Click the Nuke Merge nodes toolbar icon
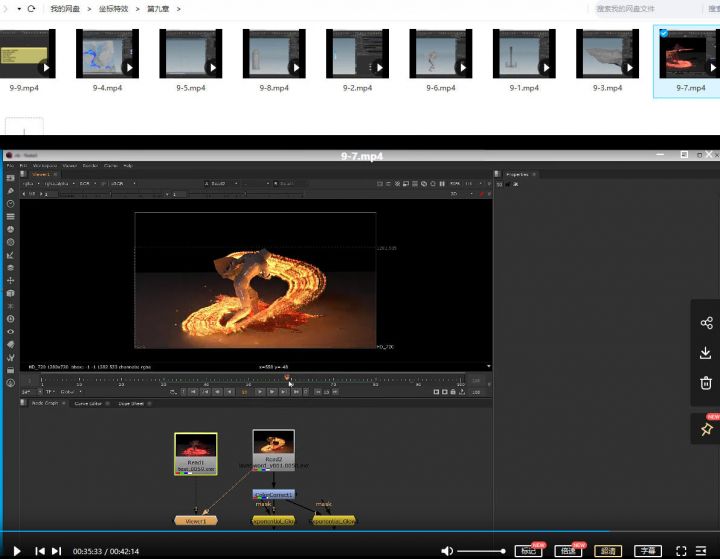This screenshot has height=559, width=720. [x=11, y=267]
